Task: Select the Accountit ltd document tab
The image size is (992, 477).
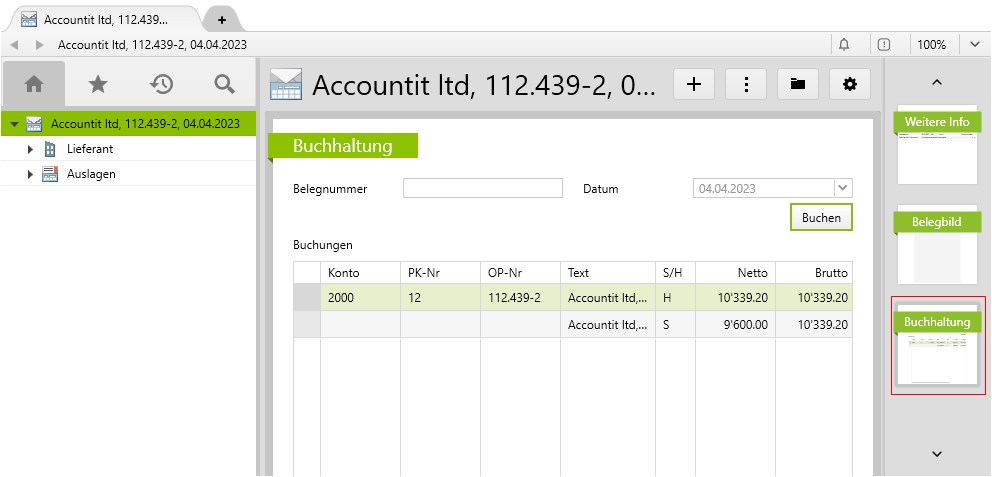Action: point(105,20)
